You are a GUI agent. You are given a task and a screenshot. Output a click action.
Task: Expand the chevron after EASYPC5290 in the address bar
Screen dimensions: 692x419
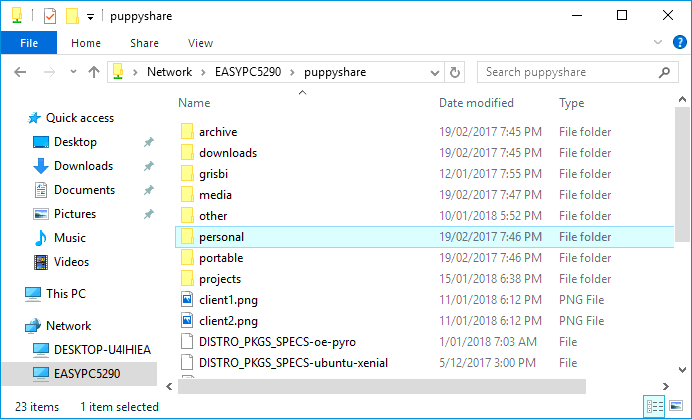[292, 72]
